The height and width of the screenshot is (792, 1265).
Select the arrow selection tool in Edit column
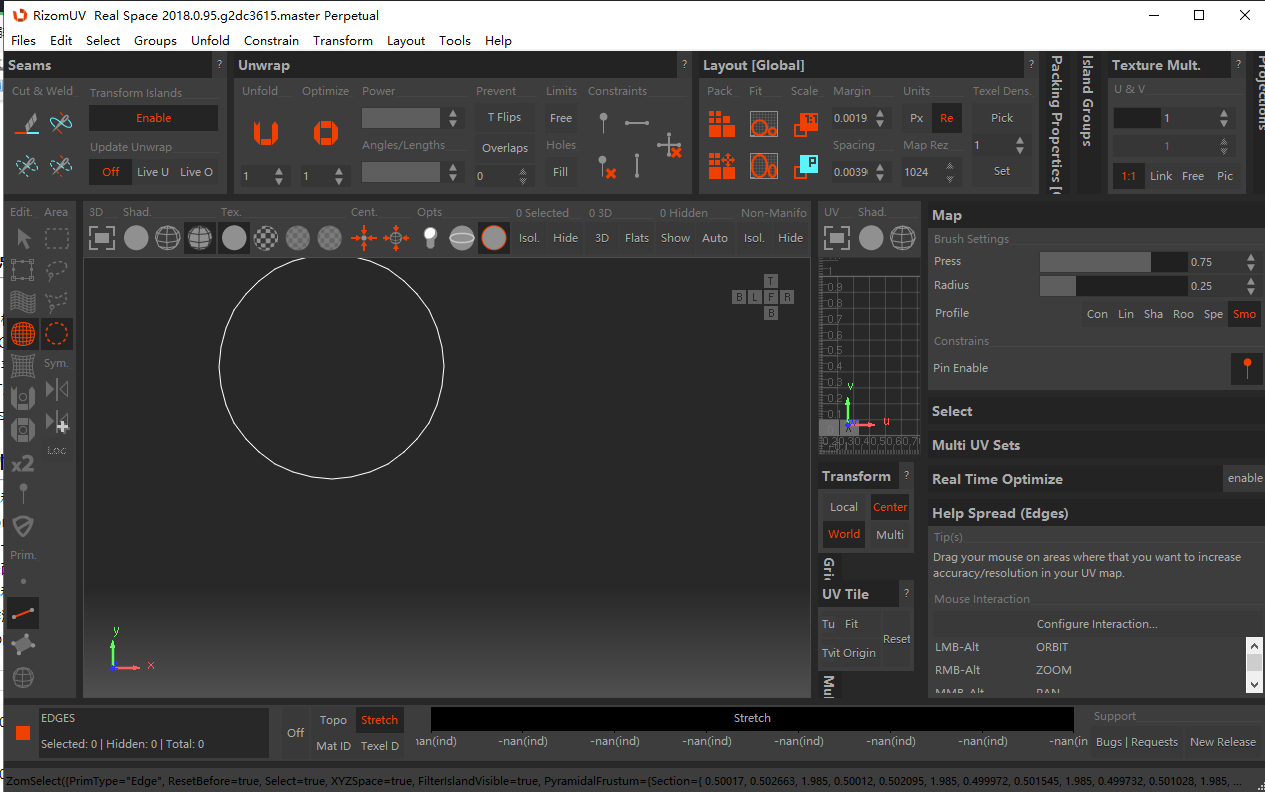(x=24, y=239)
